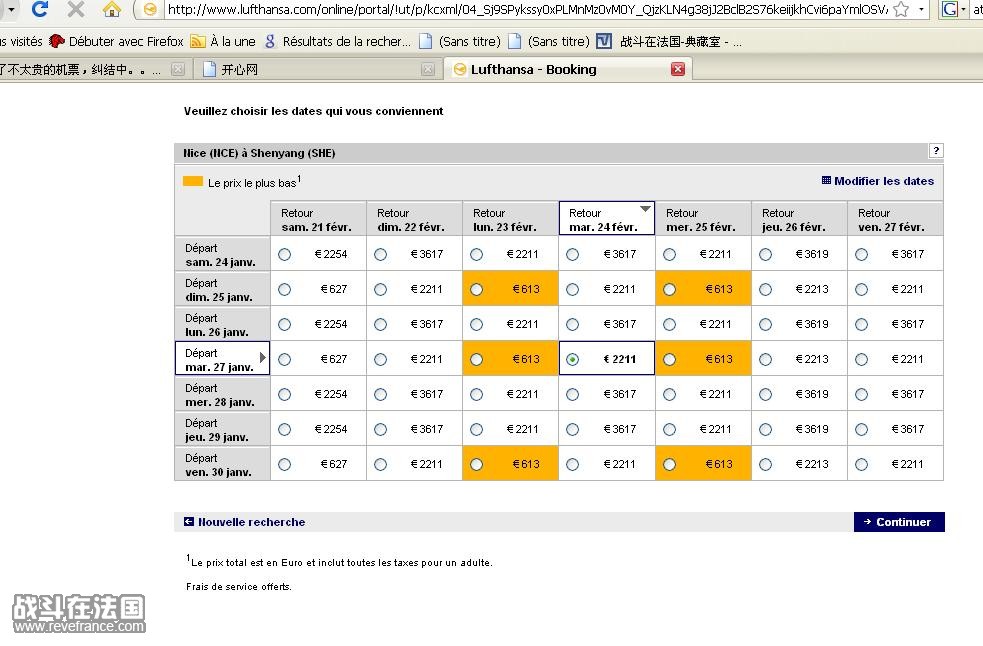The height and width of the screenshot is (646, 983).
Task: Click the stop loading X icon
Action: (76, 9)
